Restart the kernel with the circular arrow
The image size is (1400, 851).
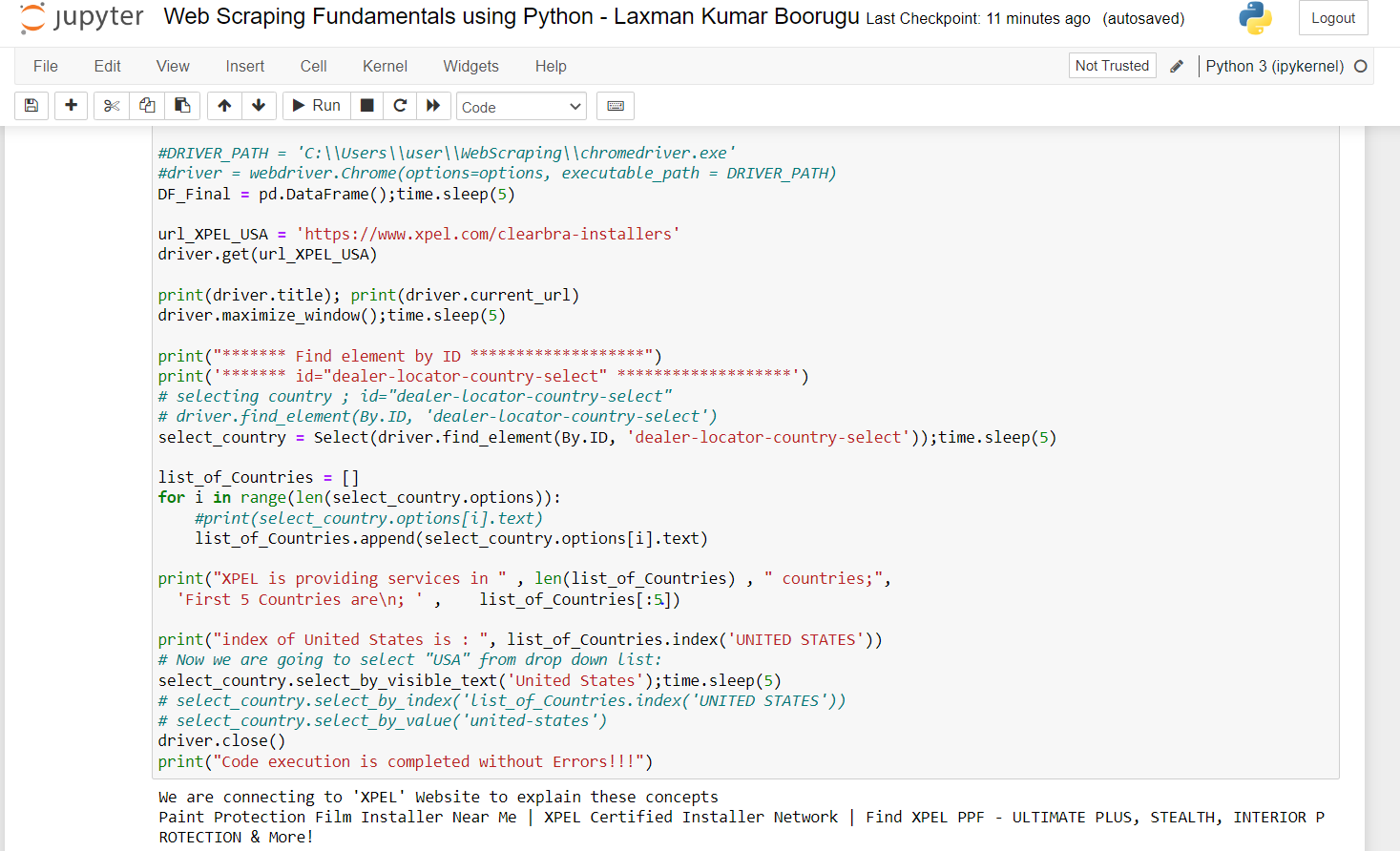[x=400, y=106]
